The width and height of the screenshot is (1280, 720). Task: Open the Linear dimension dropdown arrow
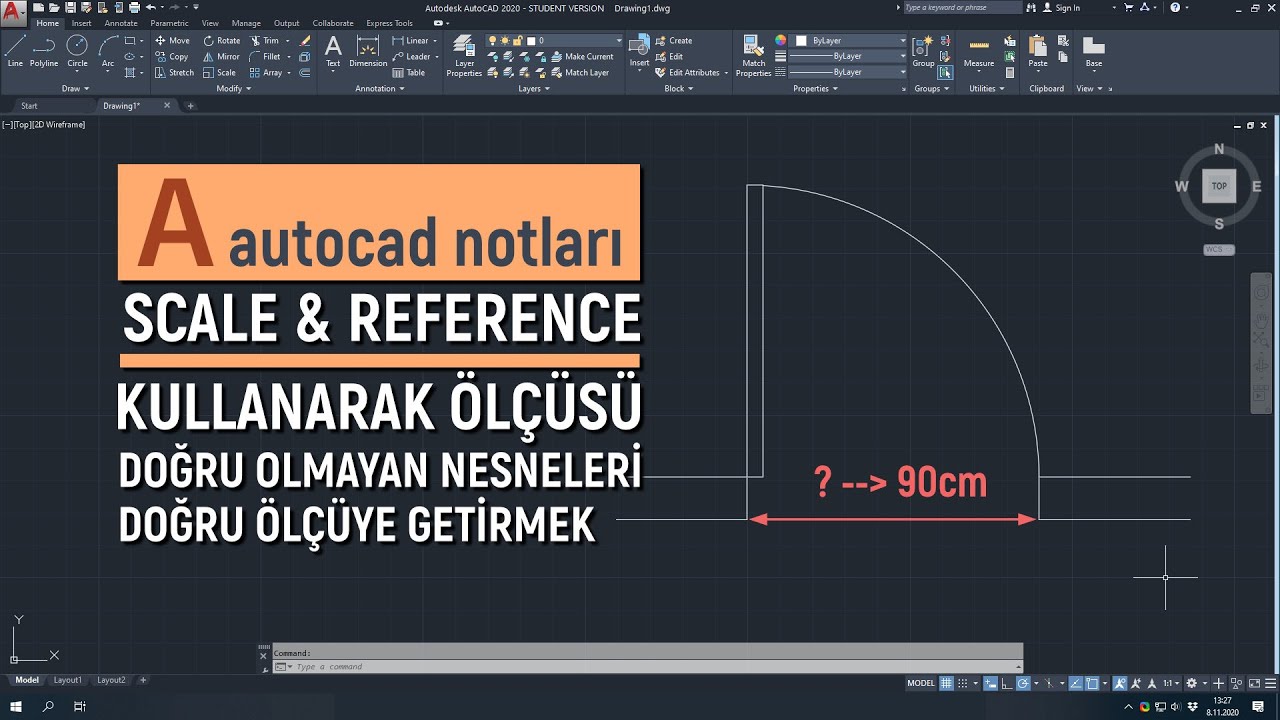coord(436,41)
